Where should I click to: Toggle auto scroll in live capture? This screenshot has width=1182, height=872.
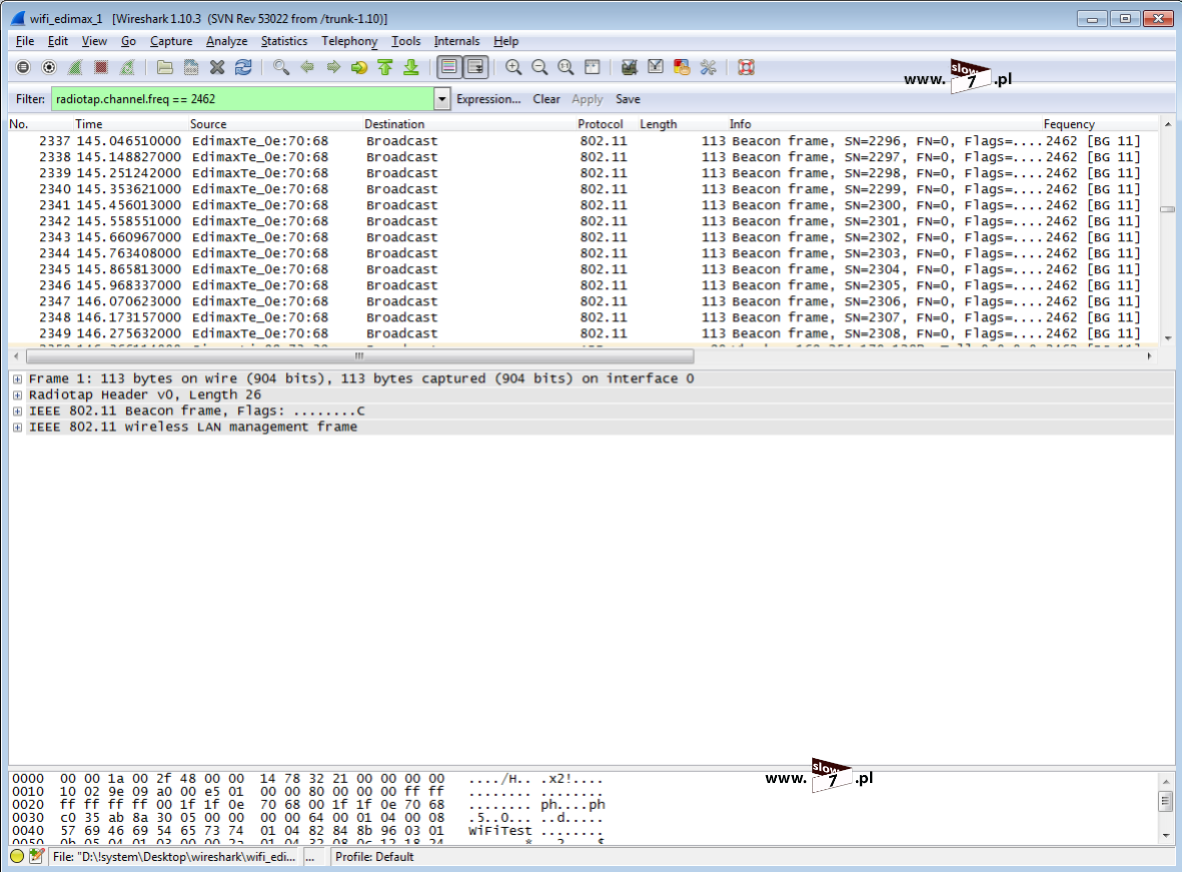(x=476, y=68)
